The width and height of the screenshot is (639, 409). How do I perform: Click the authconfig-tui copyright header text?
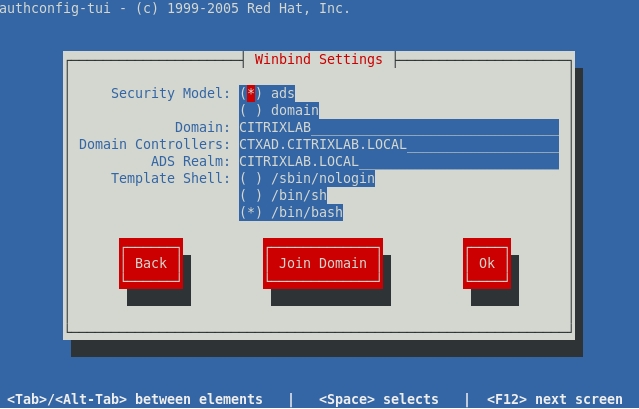175,8
